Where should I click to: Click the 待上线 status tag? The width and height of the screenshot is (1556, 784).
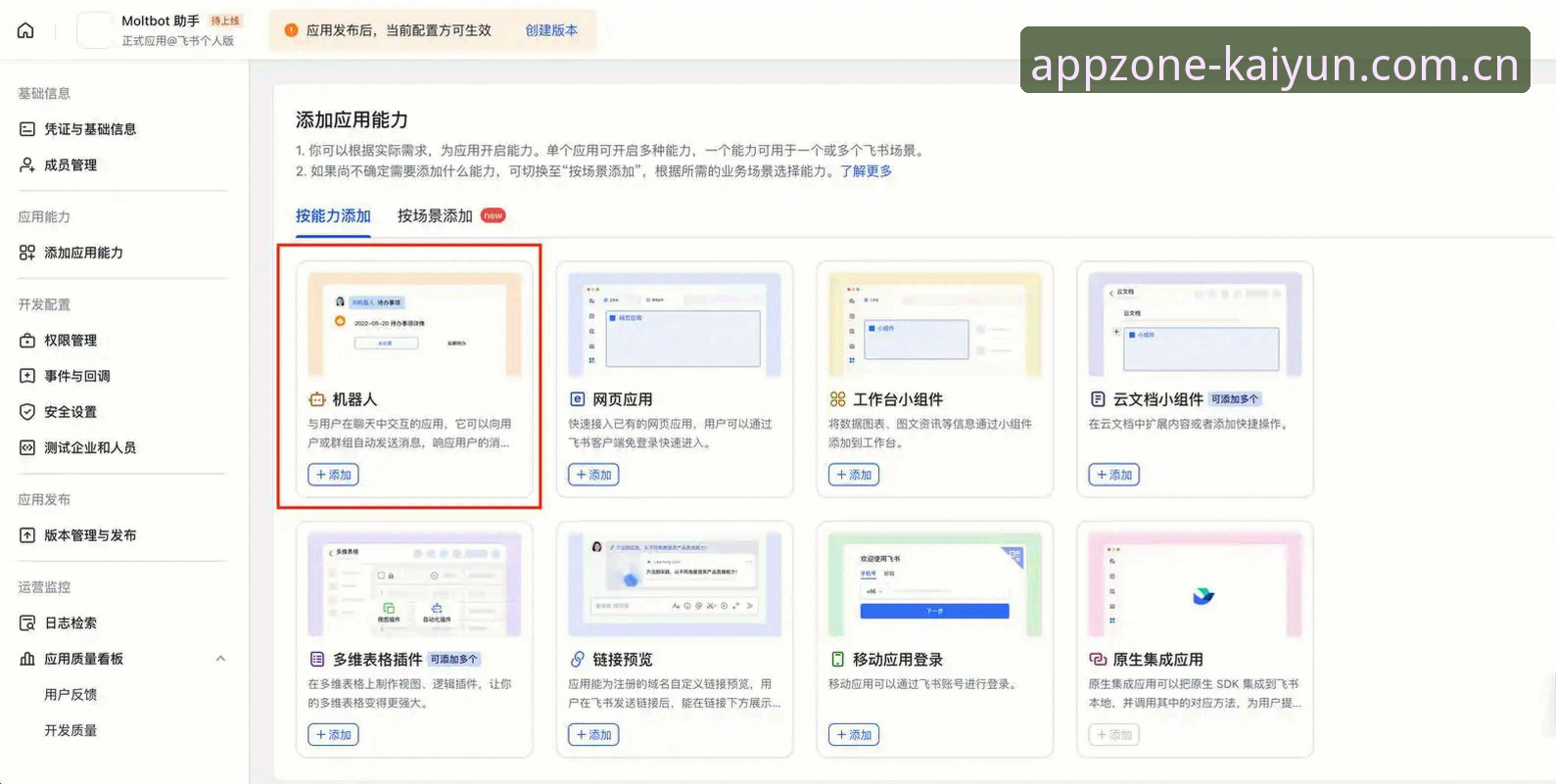coord(225,21)
